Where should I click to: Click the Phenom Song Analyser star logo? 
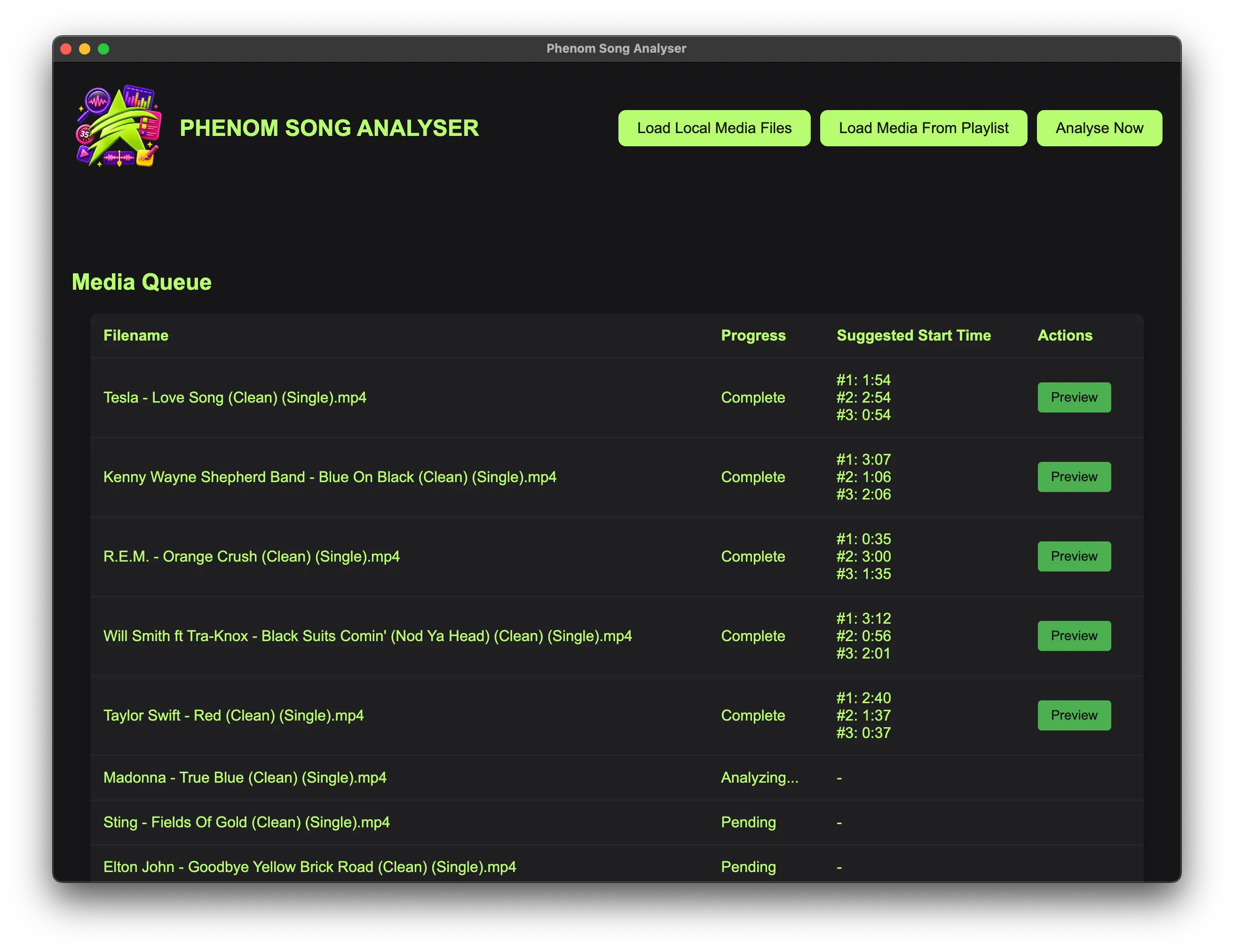click(119, 127)
